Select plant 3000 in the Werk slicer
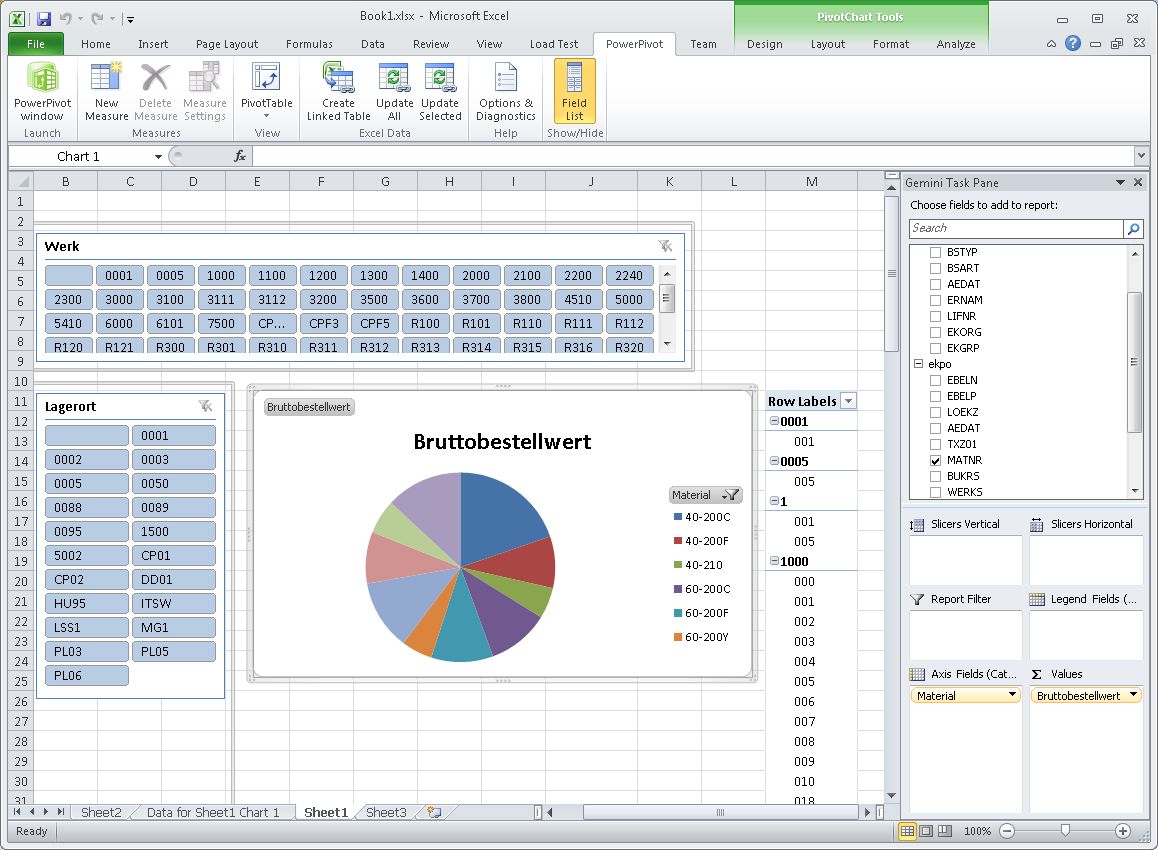 (x=120, y=298)
